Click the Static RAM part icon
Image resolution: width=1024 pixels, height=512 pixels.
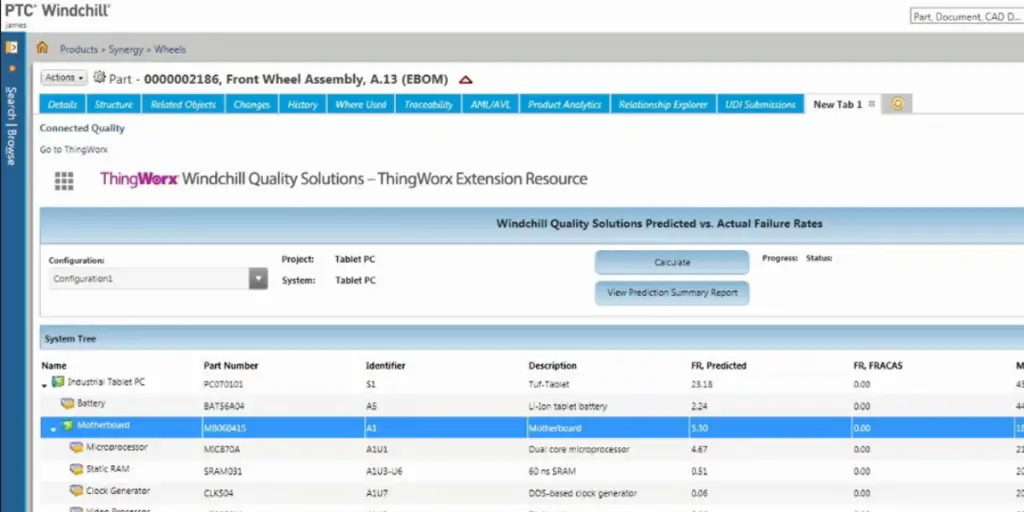[76, 470]
